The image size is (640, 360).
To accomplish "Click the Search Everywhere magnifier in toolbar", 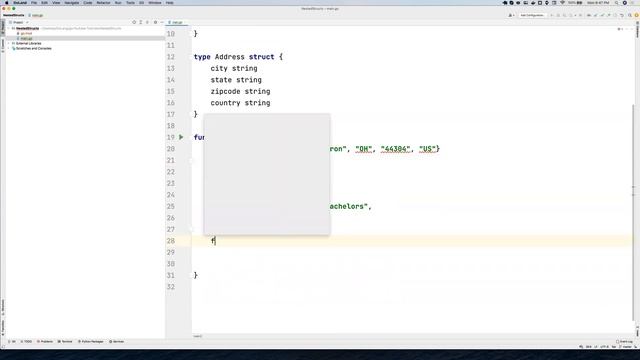I will pyautogui.click(x=630, y=15).
